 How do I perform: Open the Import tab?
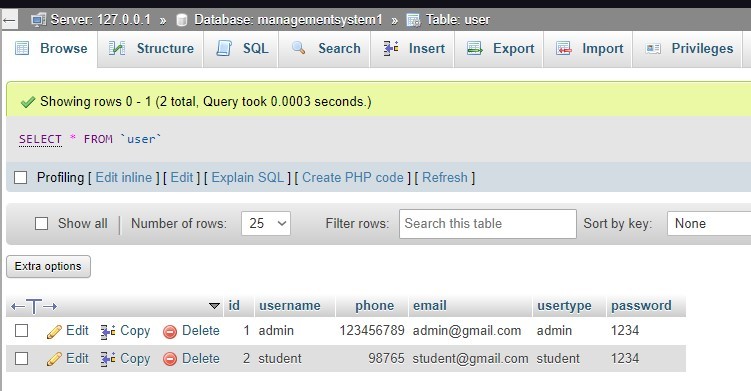[x=589, y=48]
